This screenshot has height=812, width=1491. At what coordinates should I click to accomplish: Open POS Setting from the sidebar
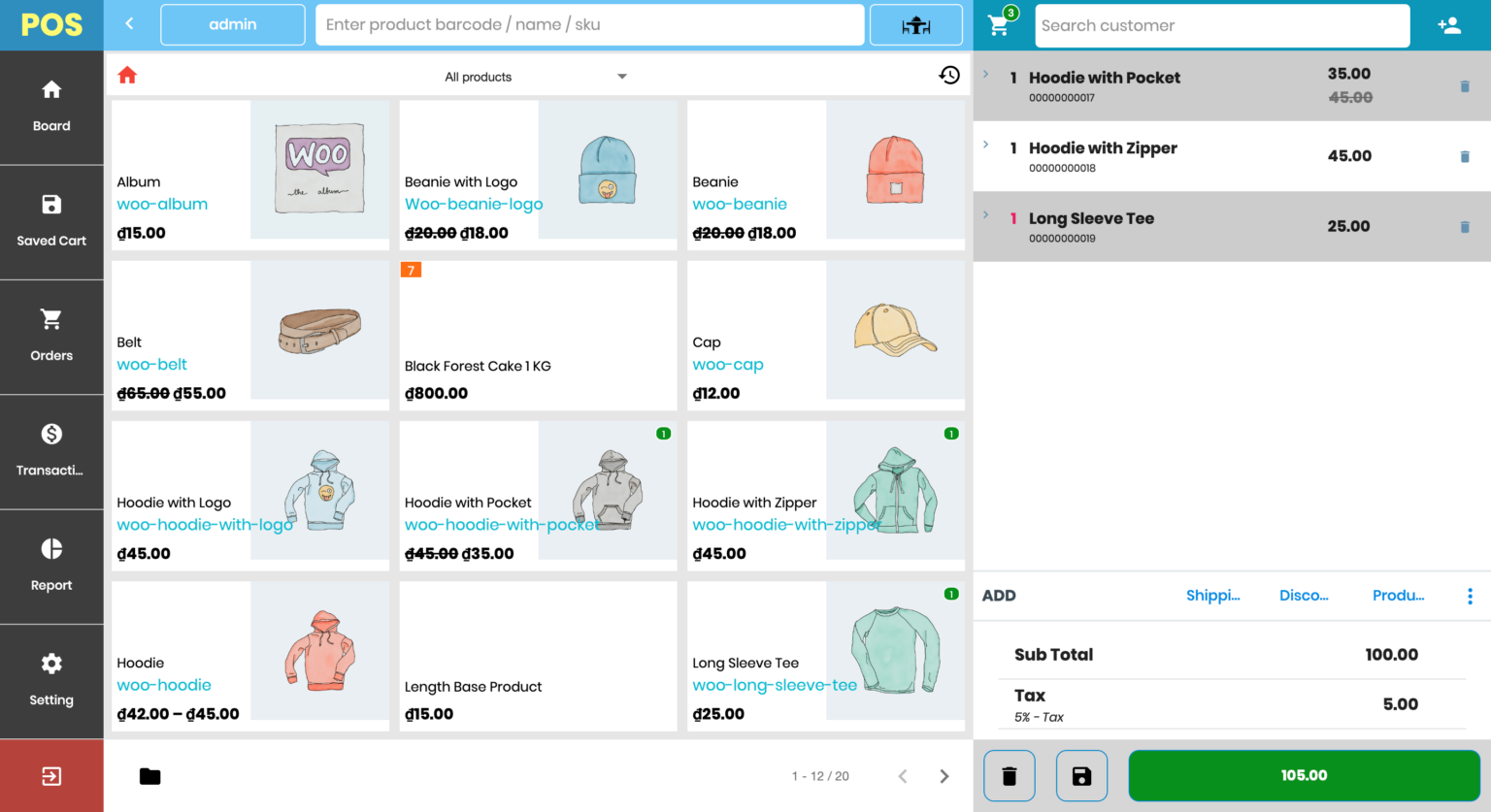coord(50,680)
